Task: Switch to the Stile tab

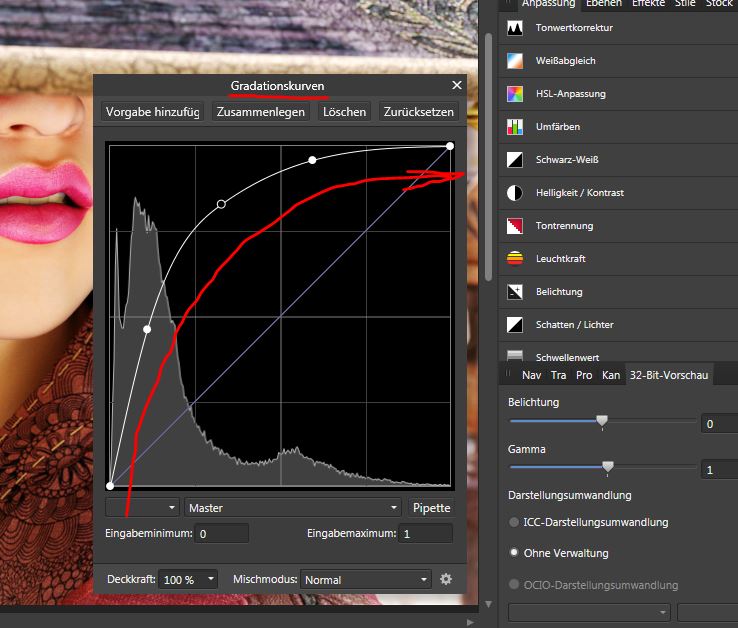Action: (x=685, y=4)
